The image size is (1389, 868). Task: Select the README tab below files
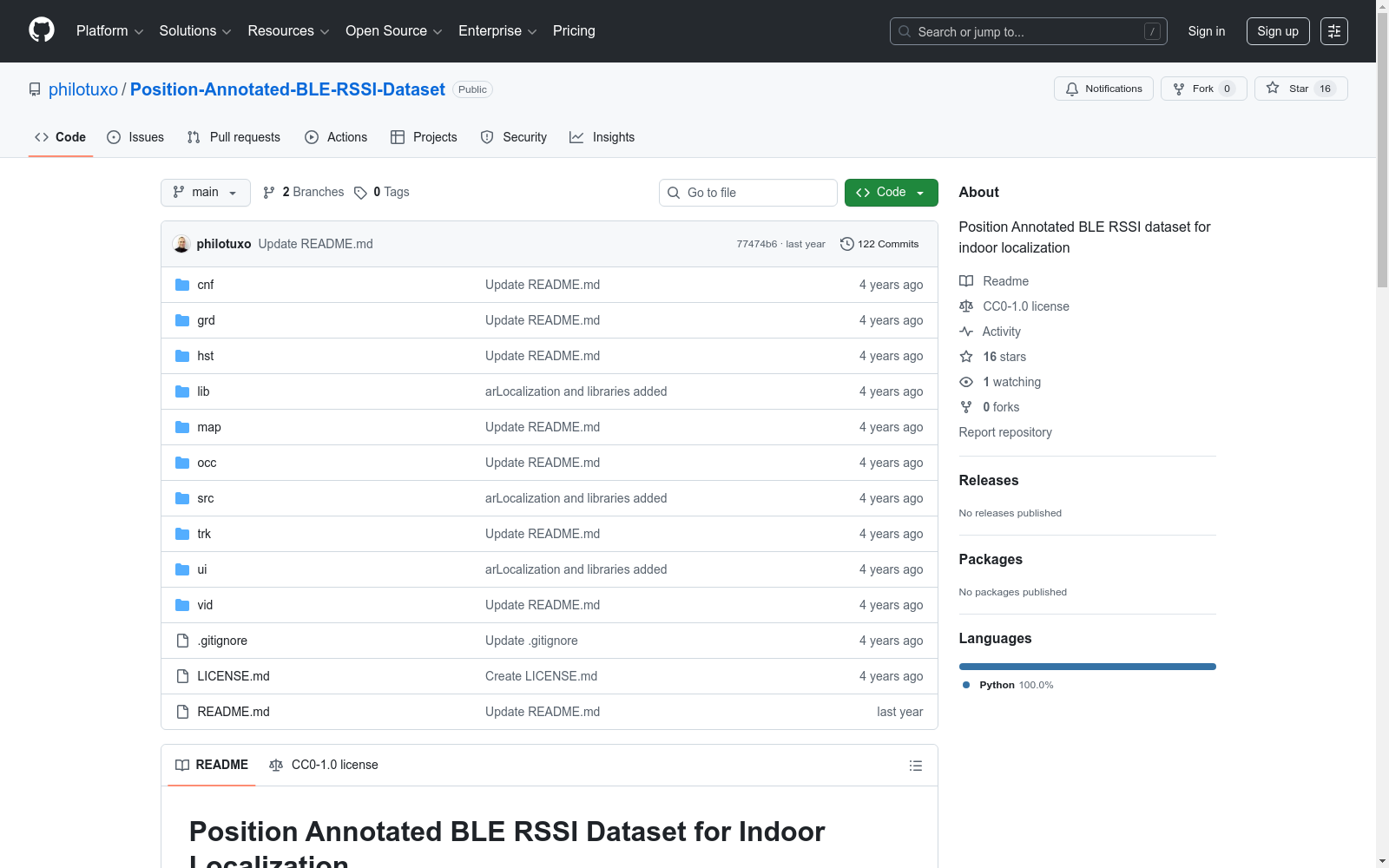pos(212,765)
